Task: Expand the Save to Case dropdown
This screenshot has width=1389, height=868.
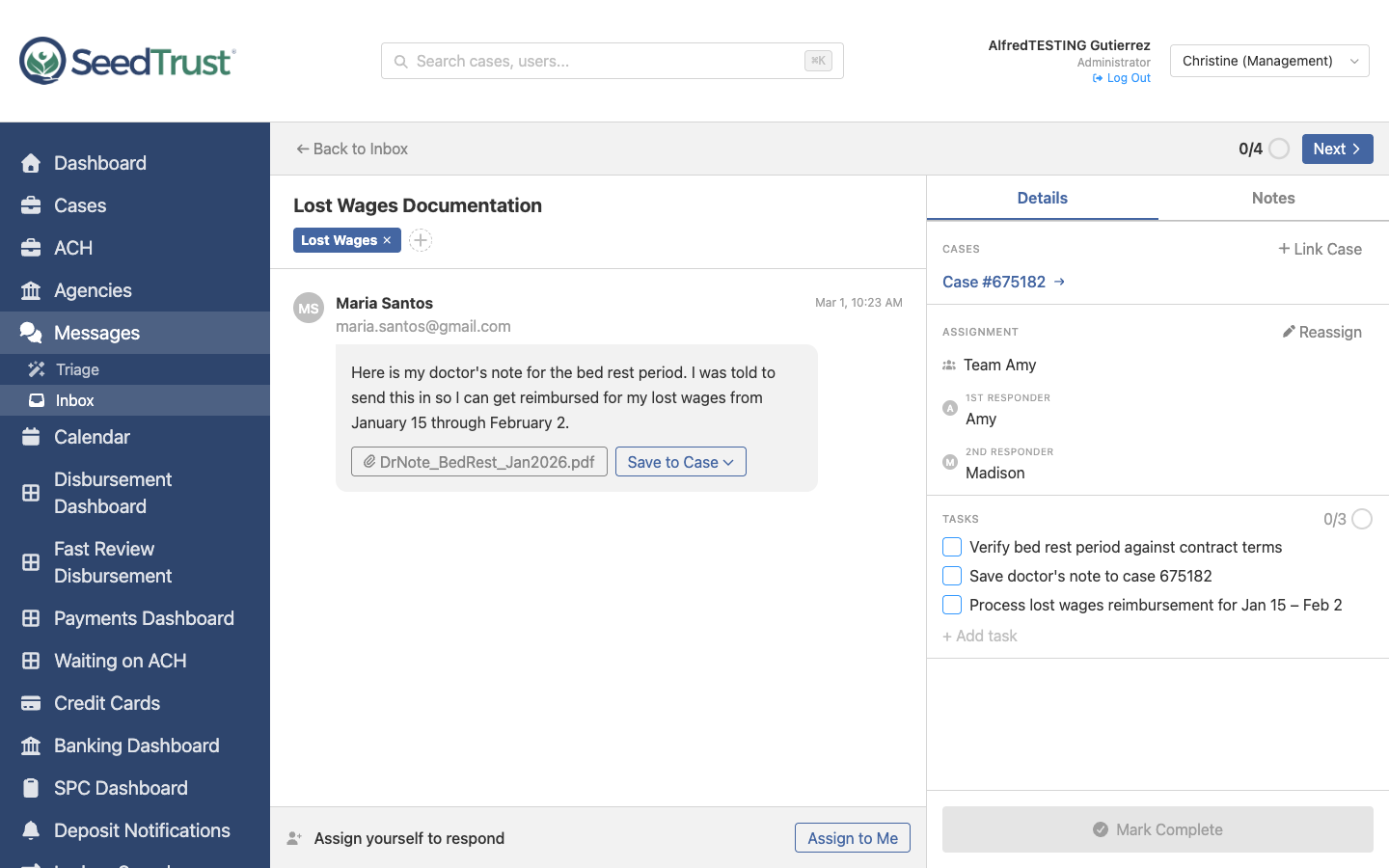Action: (x=680, y=462)
